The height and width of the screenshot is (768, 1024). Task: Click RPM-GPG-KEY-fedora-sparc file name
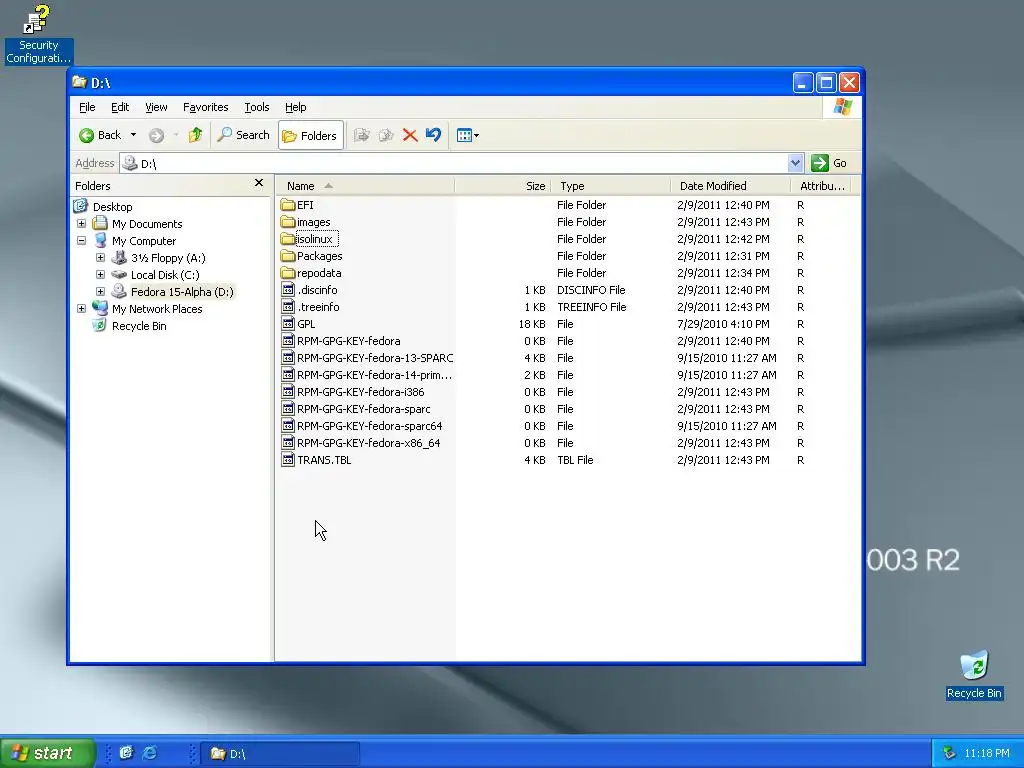pos(364,409)
